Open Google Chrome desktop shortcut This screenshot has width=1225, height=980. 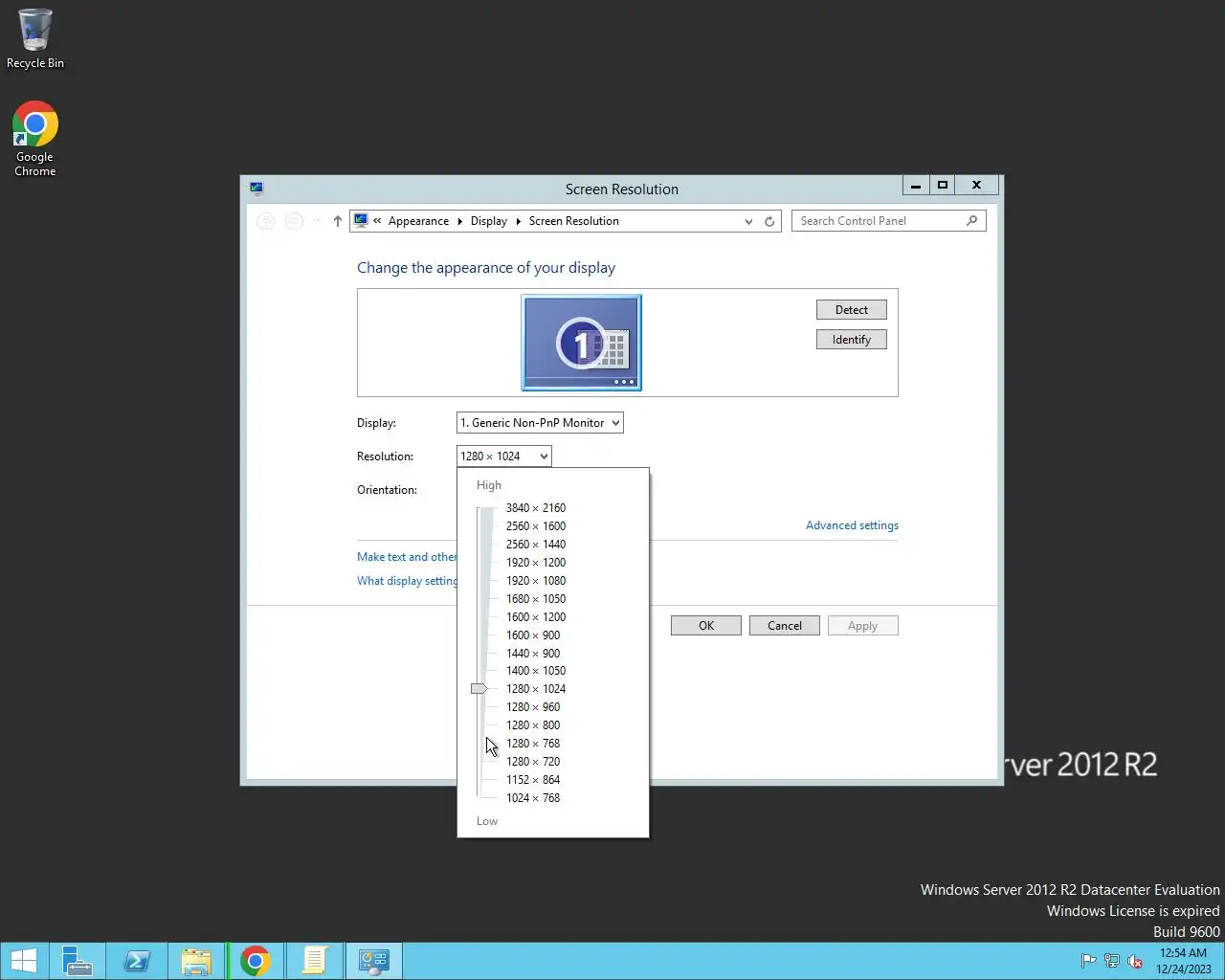point(35,139)
